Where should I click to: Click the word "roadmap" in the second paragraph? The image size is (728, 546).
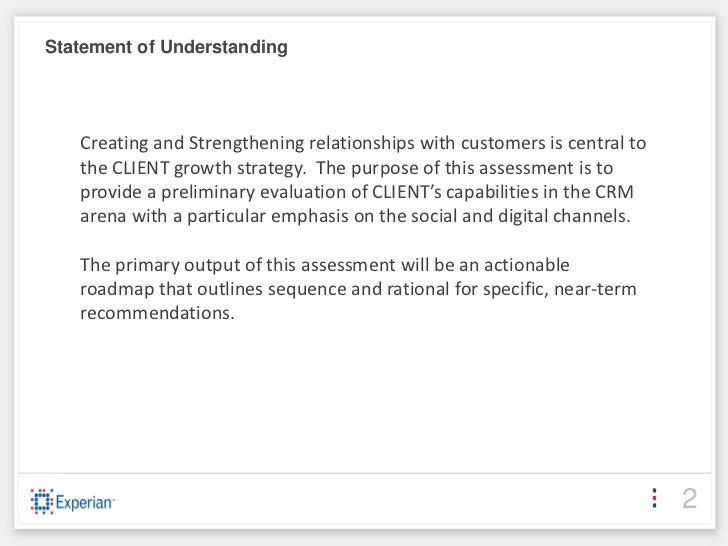(x=117, y=289)
